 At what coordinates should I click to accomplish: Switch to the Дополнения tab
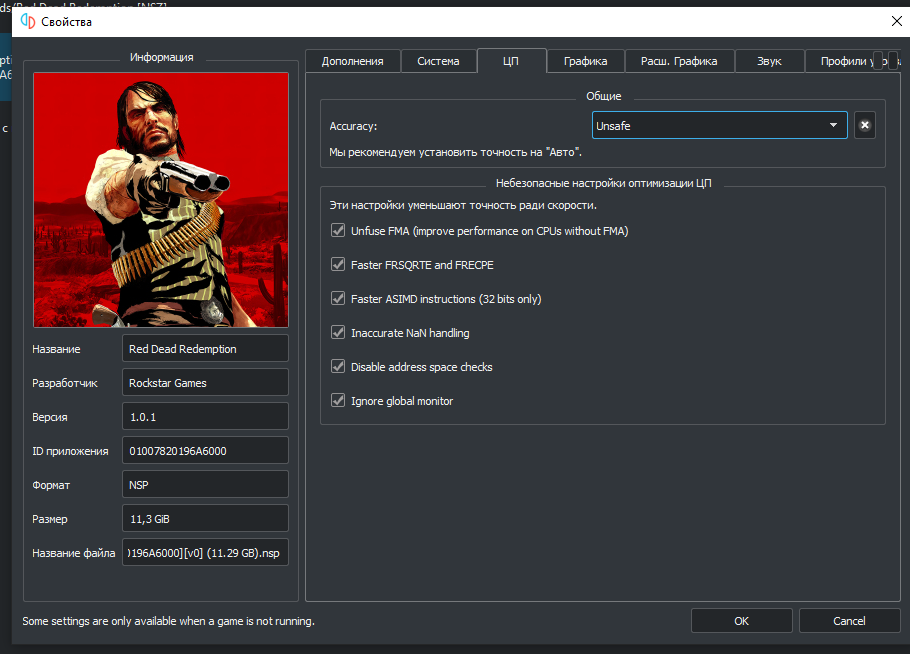[x=352, y=61]
